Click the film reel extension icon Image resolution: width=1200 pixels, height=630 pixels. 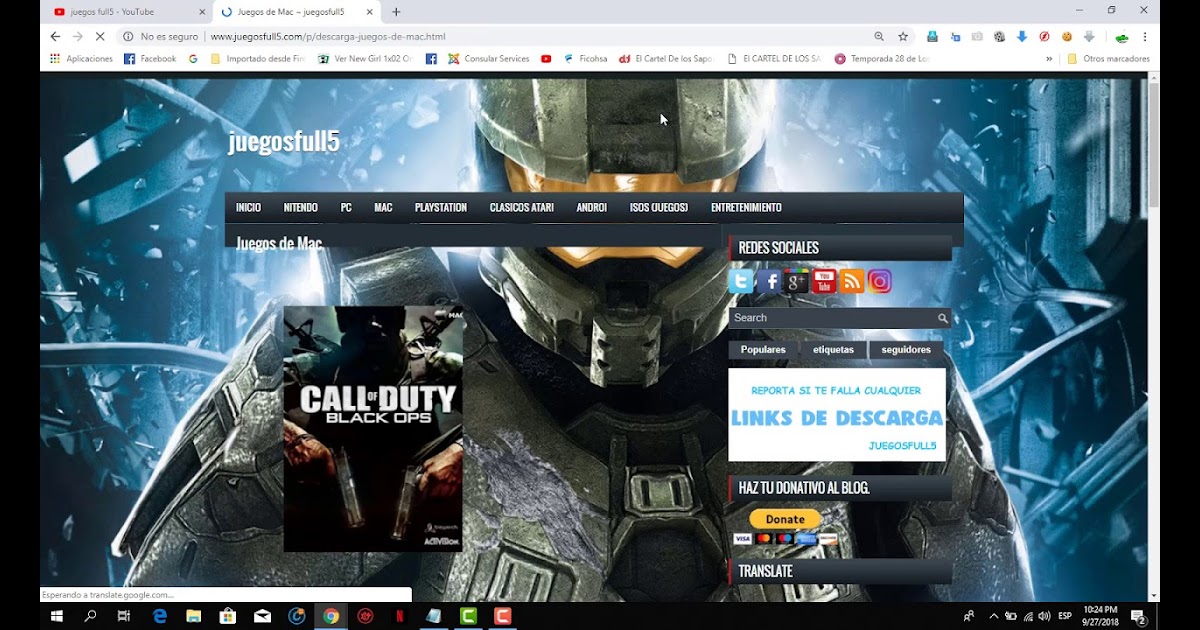(x=999, y=36)
